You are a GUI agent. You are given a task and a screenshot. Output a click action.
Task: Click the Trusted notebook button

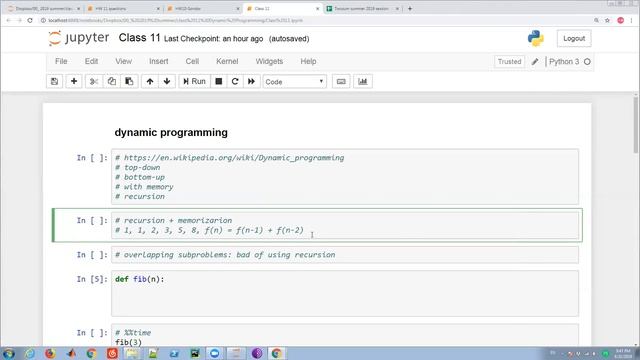coord(509,62)
